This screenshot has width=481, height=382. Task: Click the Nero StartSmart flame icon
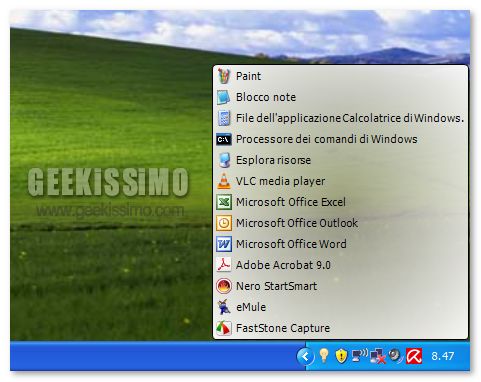coord(224,286)
